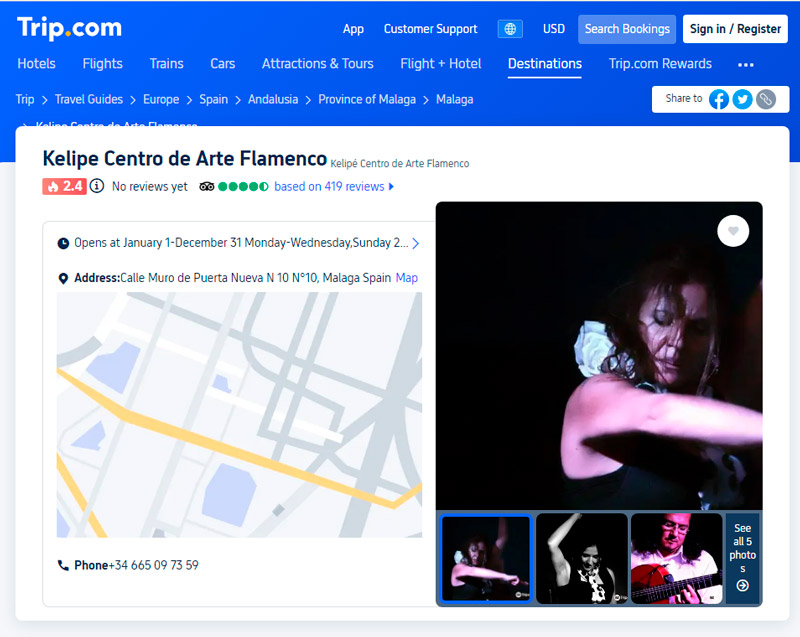
Task: Open Attractions & Tours tab
Action: tap(317, 64)
